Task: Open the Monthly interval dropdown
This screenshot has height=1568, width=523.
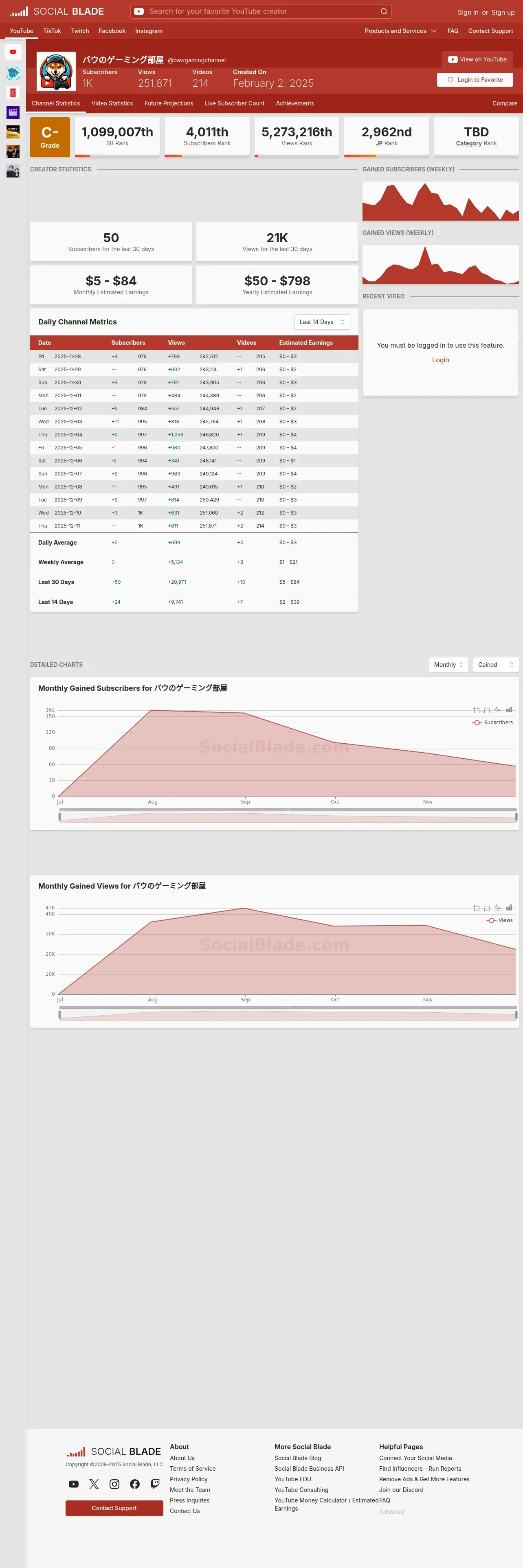Action: 449,665
